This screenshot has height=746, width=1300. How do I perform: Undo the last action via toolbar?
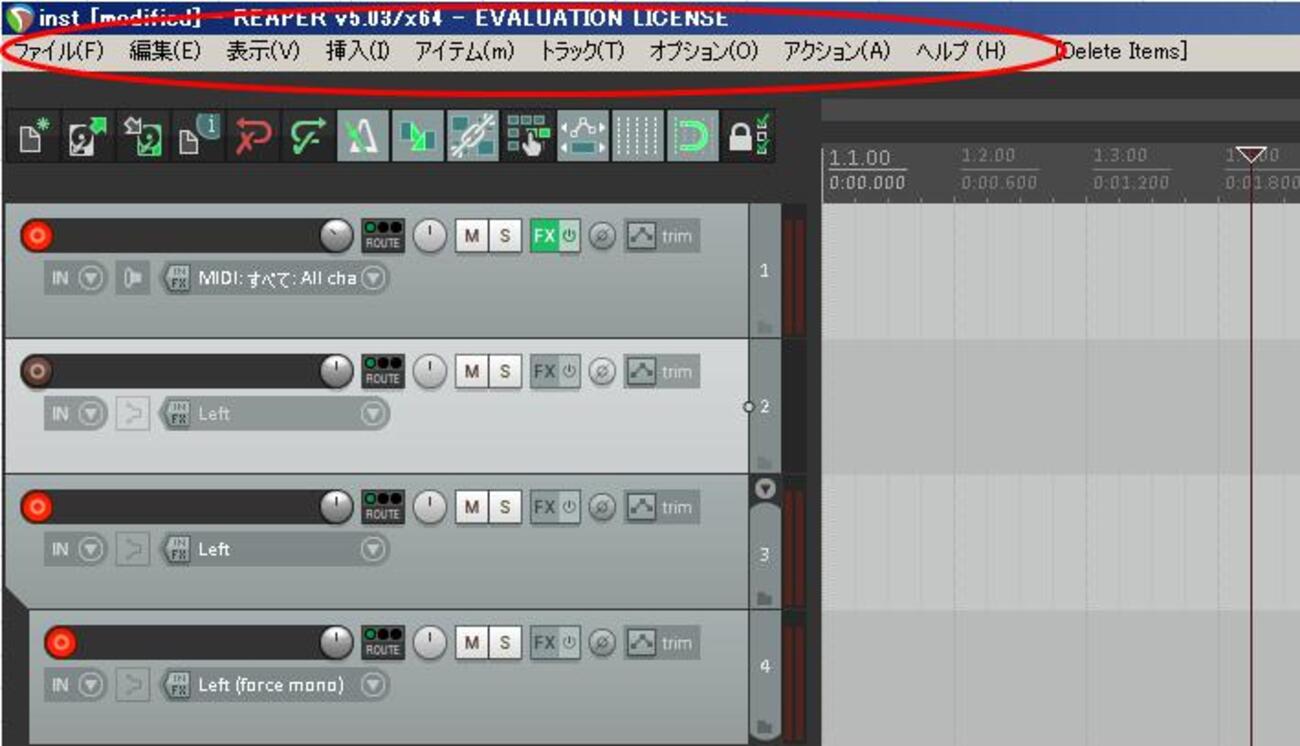click(x=253, y=138)
